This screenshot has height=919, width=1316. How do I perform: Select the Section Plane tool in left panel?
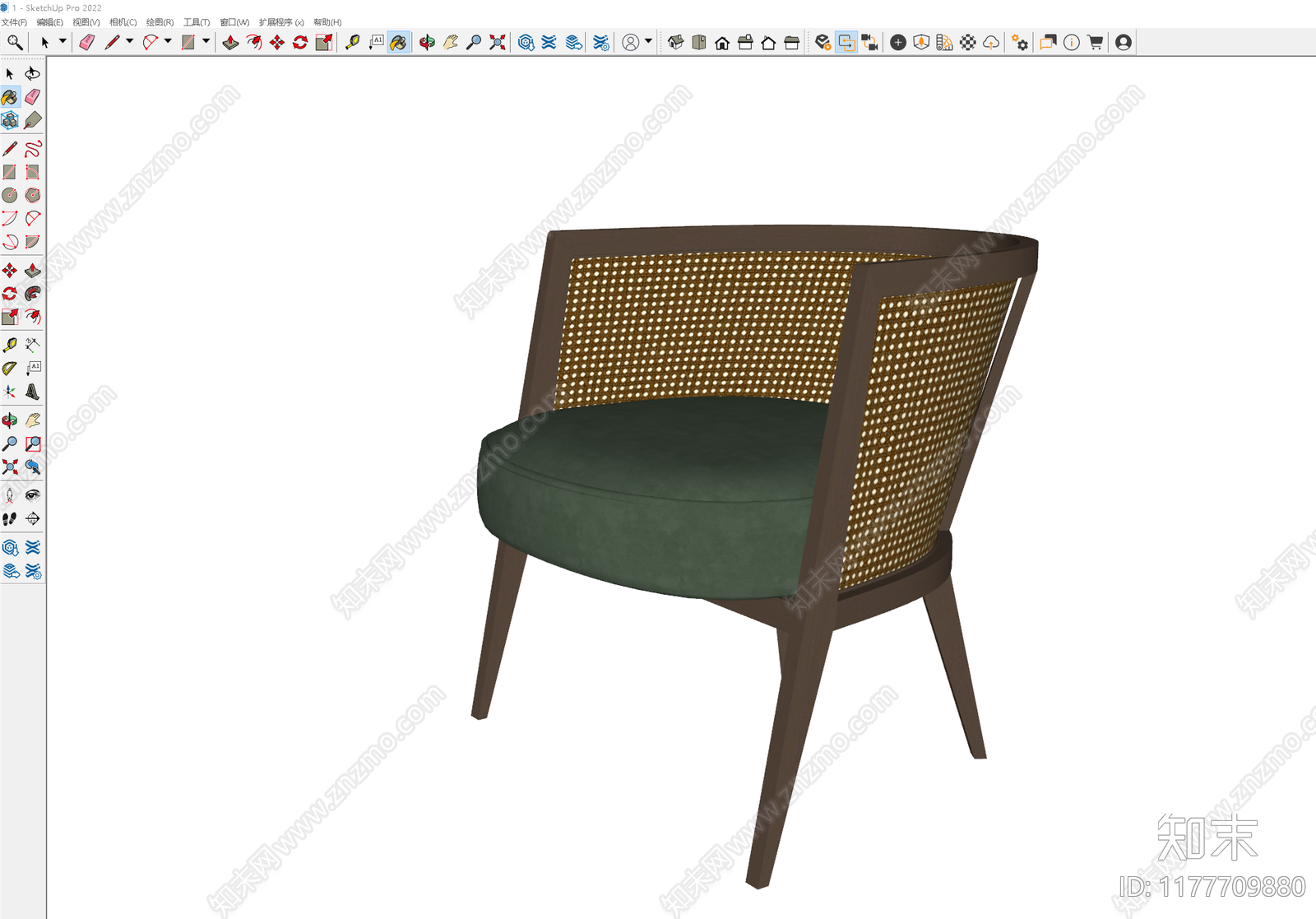(x=32, y=518)
